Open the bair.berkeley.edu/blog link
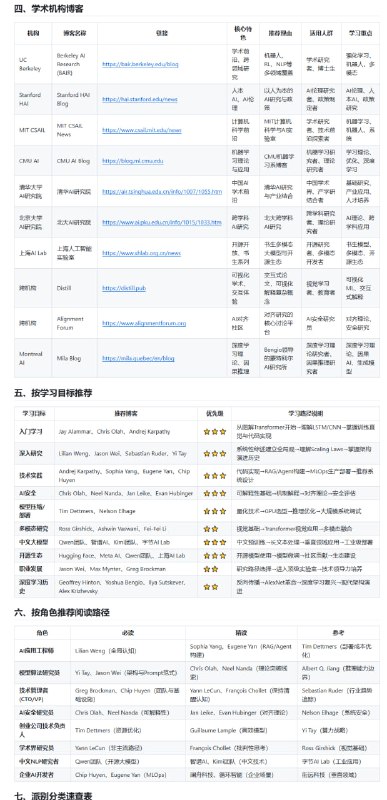Viewport: 387px width, 800px height. pos(140,64)
